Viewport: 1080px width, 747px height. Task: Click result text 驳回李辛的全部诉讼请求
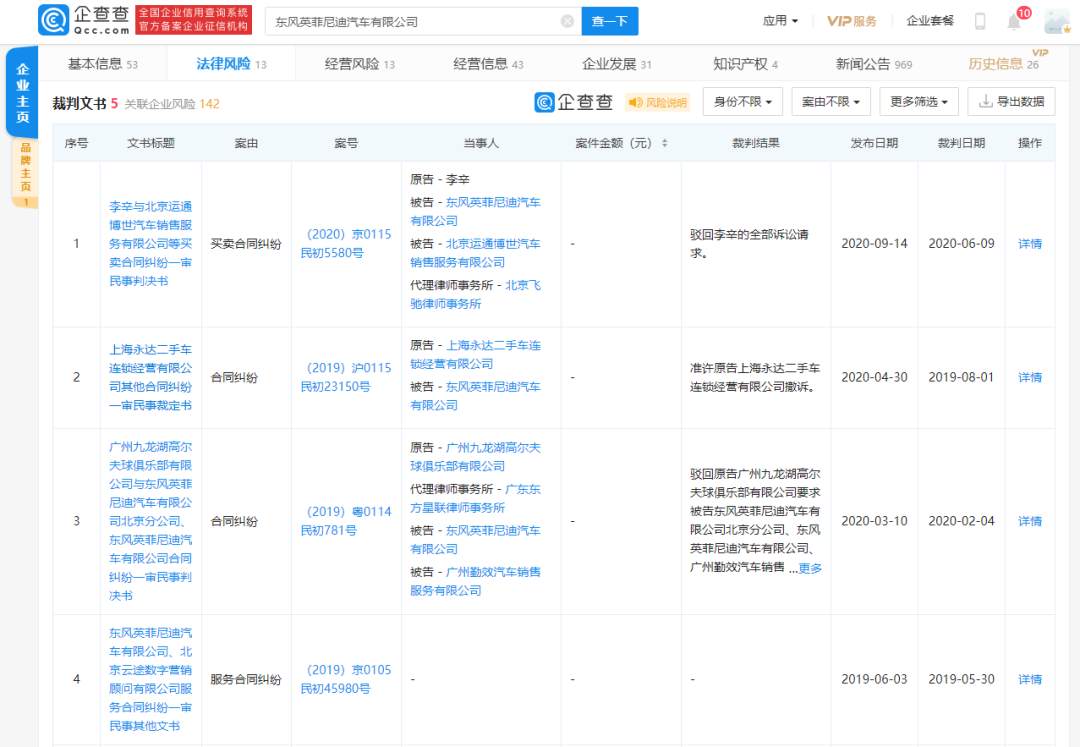click(x=749, y=244)
